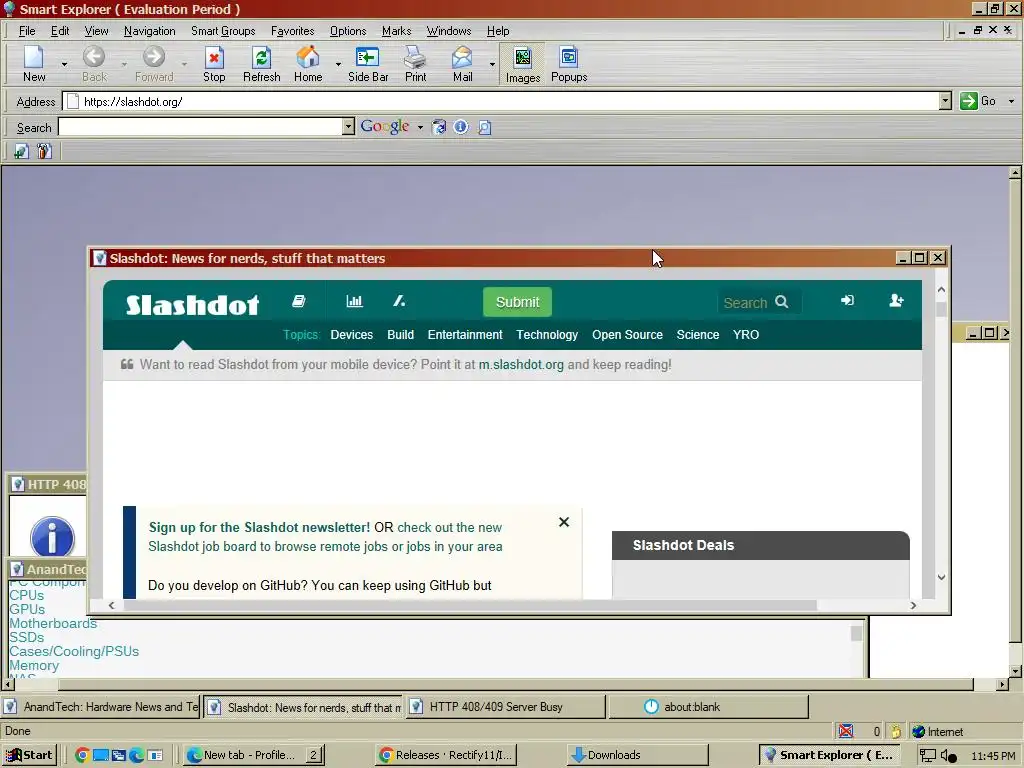Stop the page from loading
1024x768 pixels.
(214, 64)
